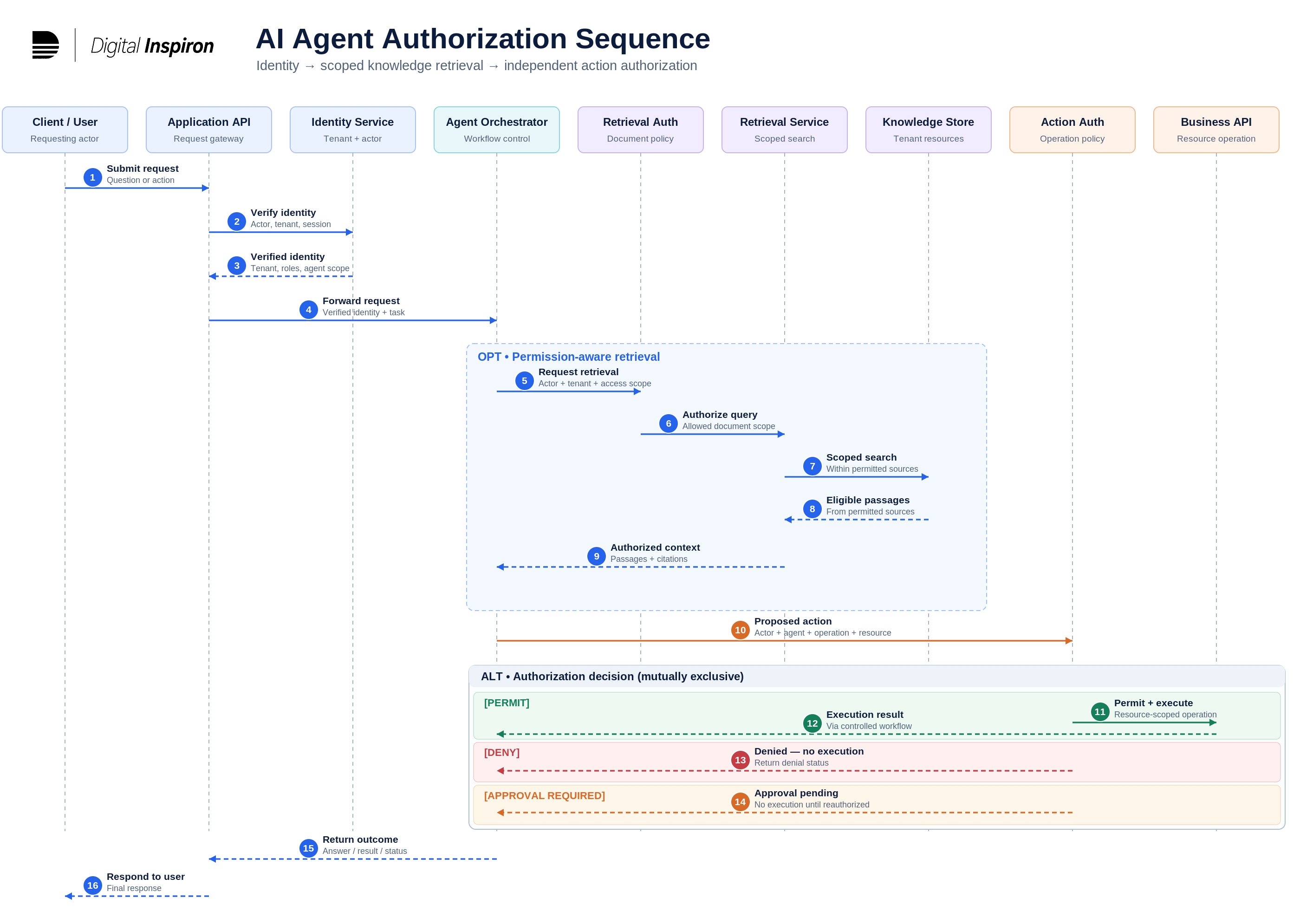
Task: Click the subtitle starting with "Identity → scoped knowledge retrieval"
Action: (476, 65)
